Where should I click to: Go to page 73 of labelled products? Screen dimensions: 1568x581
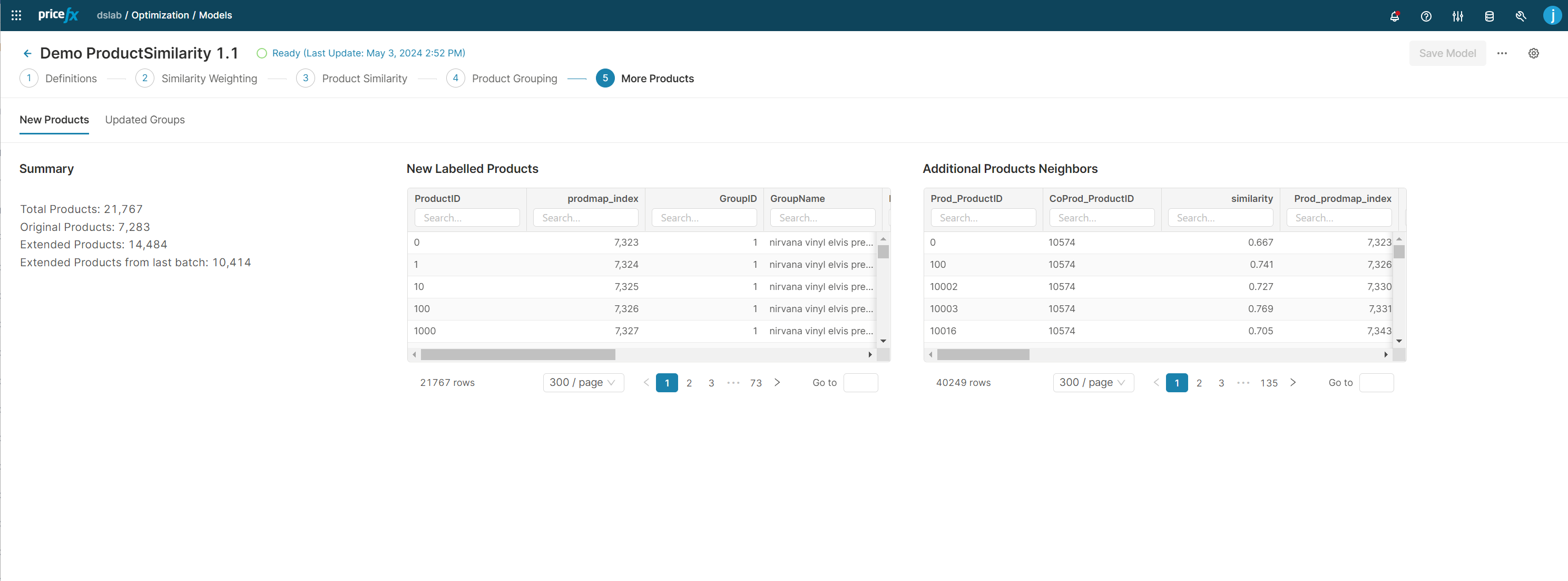(x=756, y=383)
